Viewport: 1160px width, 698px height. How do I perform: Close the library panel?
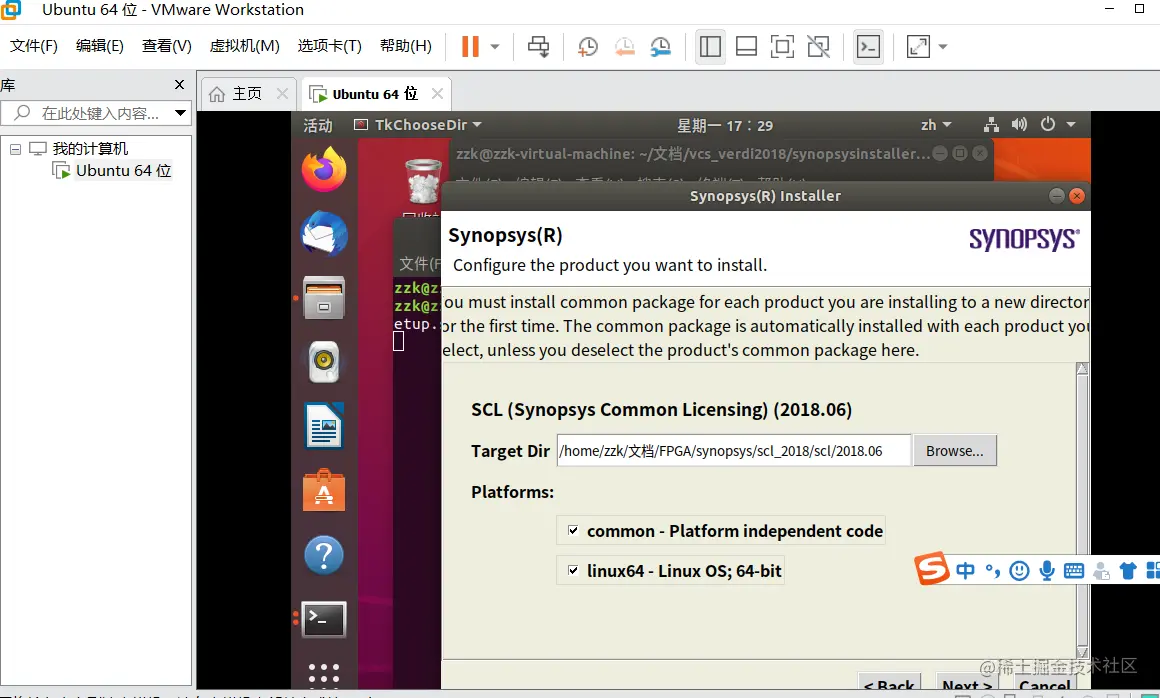click(179, 85)
